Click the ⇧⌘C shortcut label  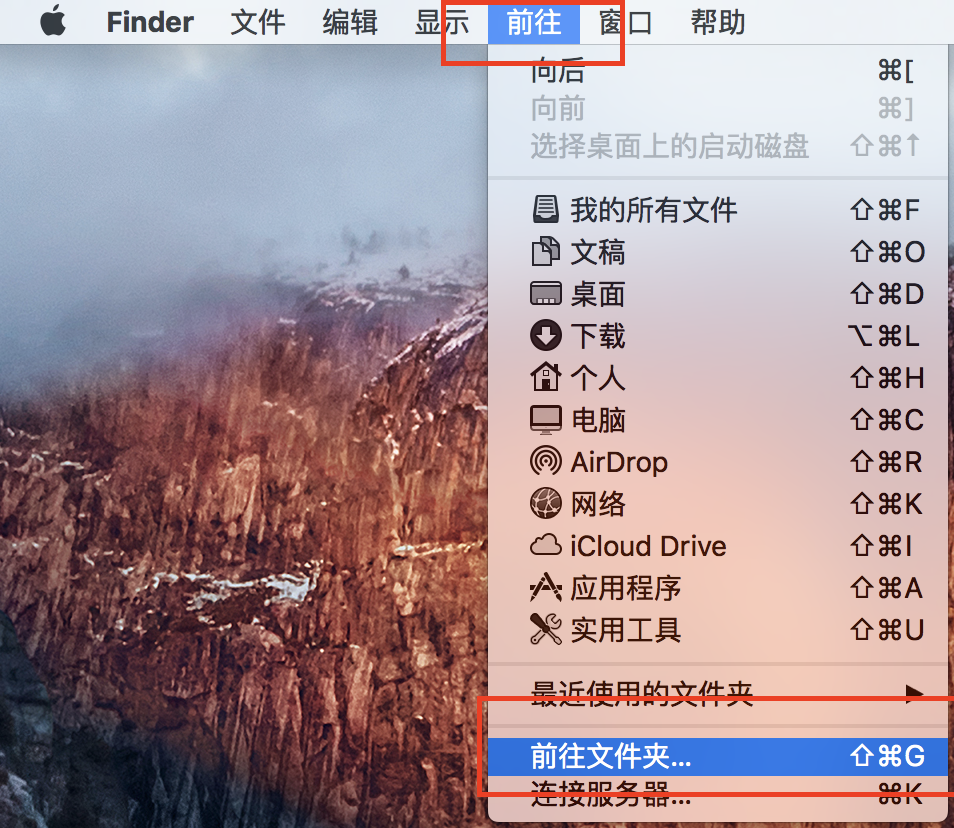(887, 420)
